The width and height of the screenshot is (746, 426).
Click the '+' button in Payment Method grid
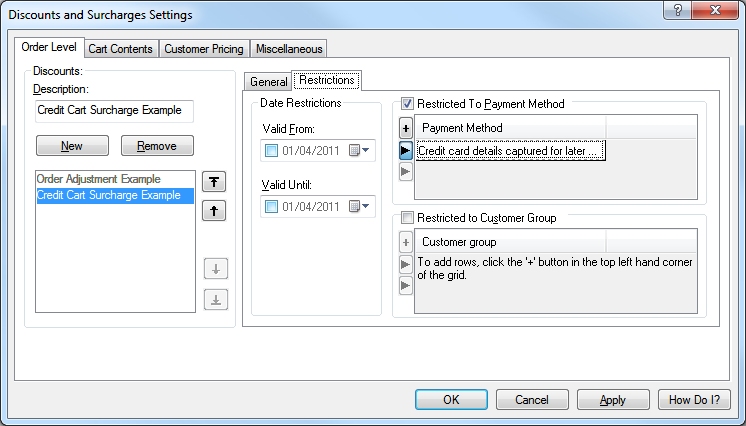click(405, 128)
